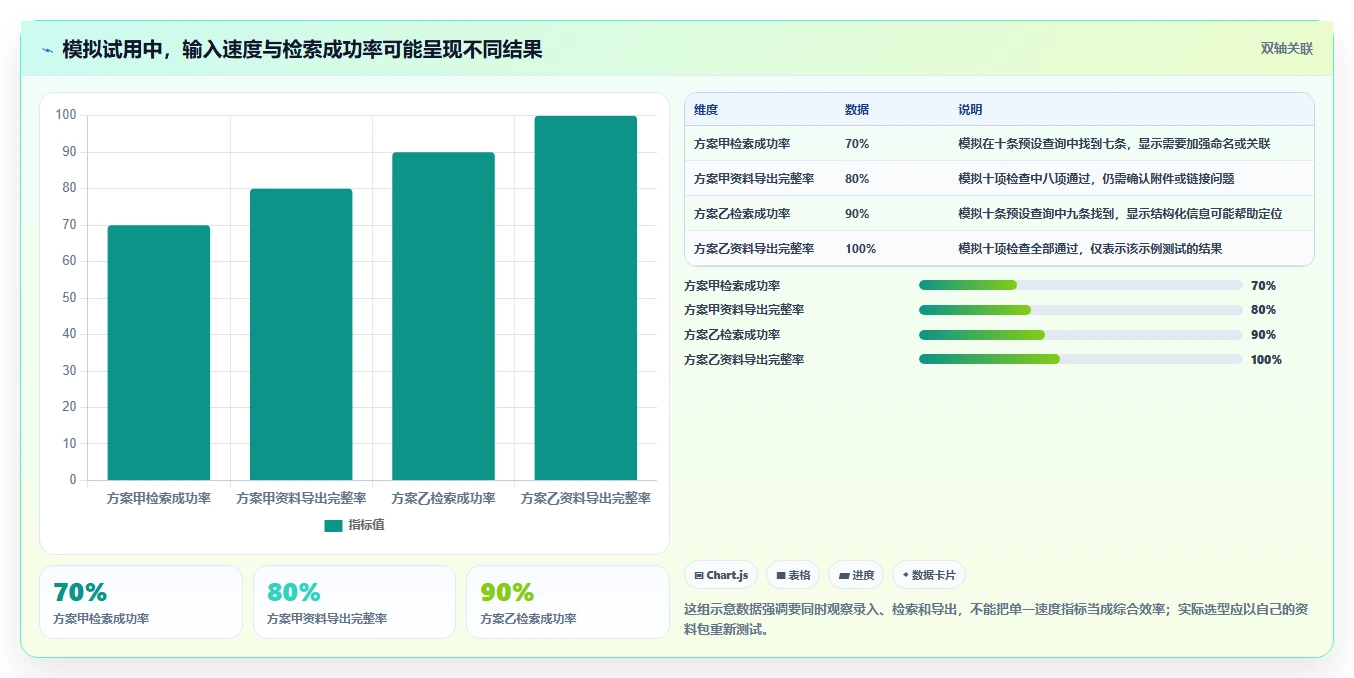Click the lightning icon beside the title

coord(47,50)
